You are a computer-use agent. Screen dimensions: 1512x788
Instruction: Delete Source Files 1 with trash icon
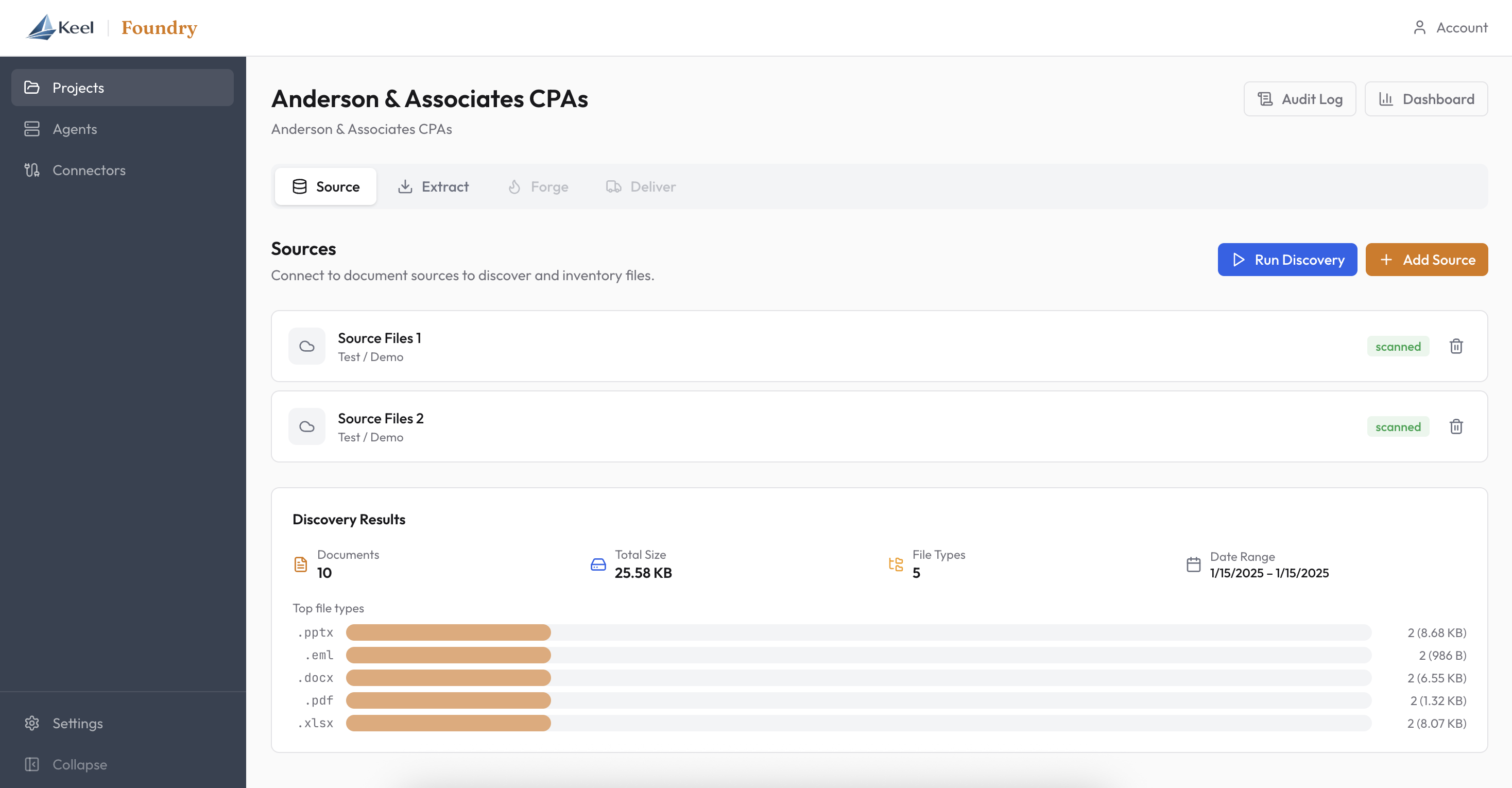point(1456,347)
